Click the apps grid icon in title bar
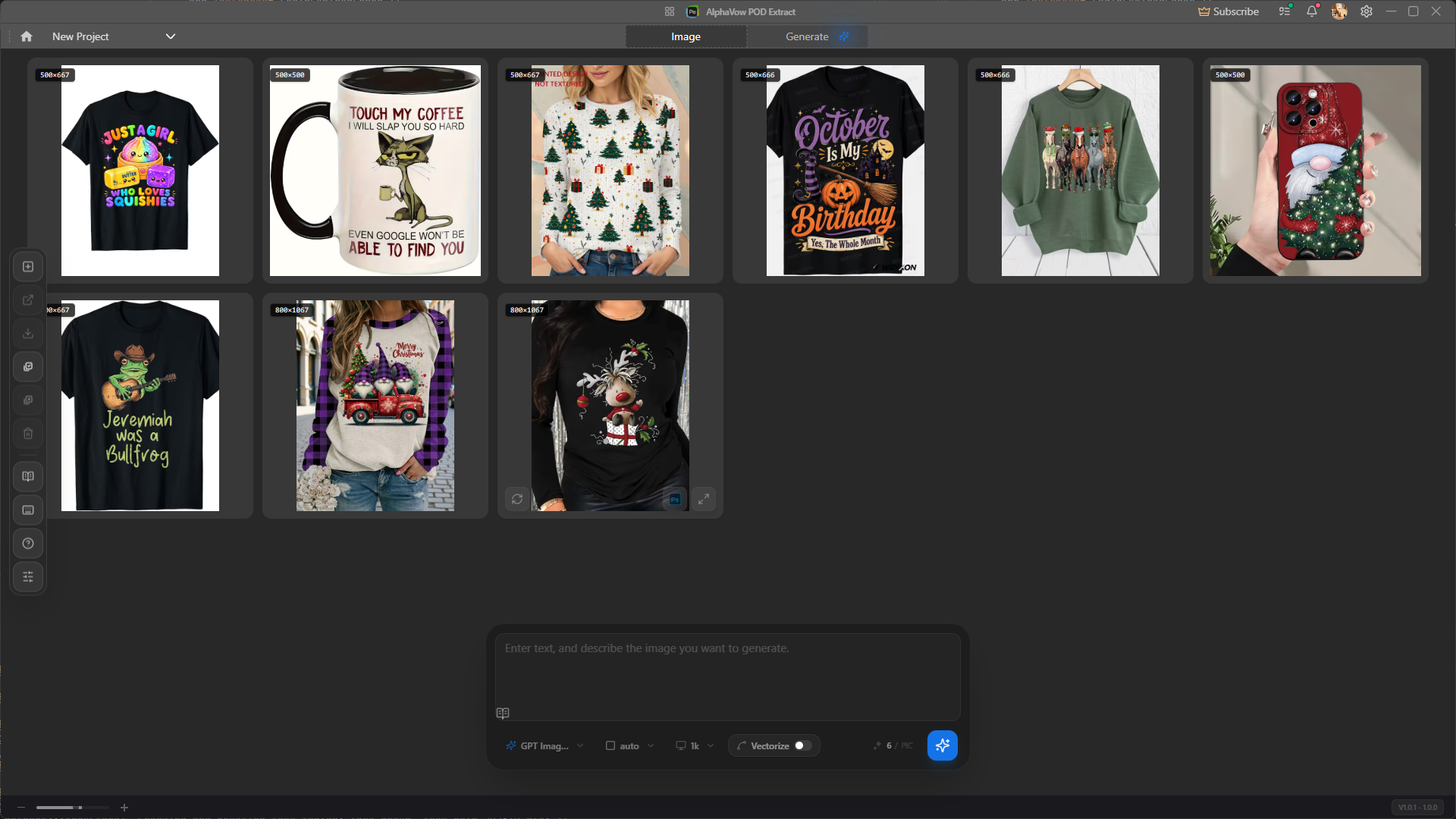 click(x=670, y=11)
